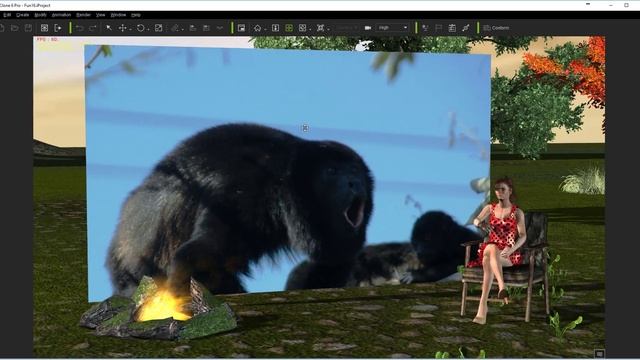Click the flag-shaped toolbar icon
This screenshot has width=640, height=360.
(x=438, y=28)
